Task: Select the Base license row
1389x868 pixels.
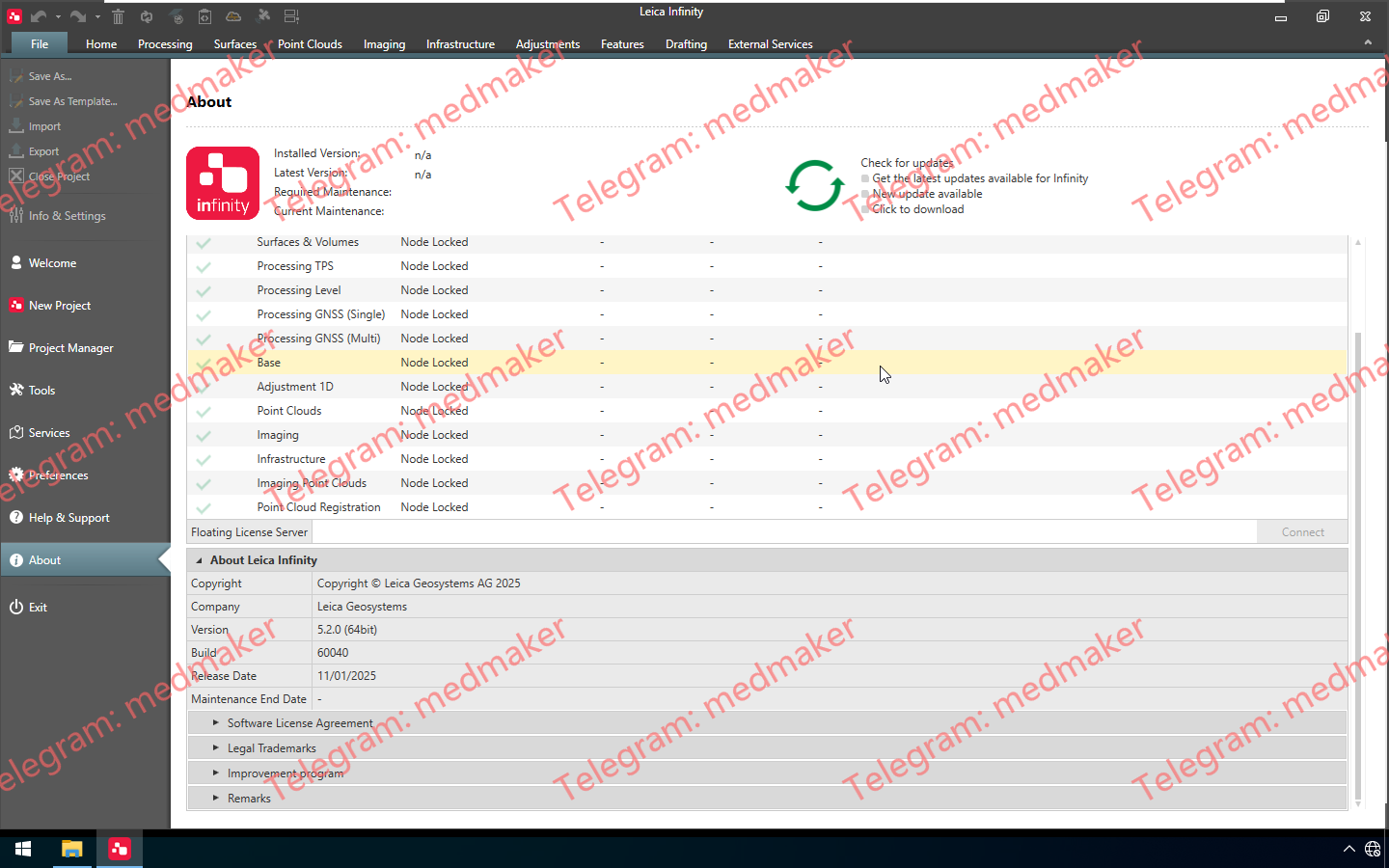Action: (x=767, y=363)
